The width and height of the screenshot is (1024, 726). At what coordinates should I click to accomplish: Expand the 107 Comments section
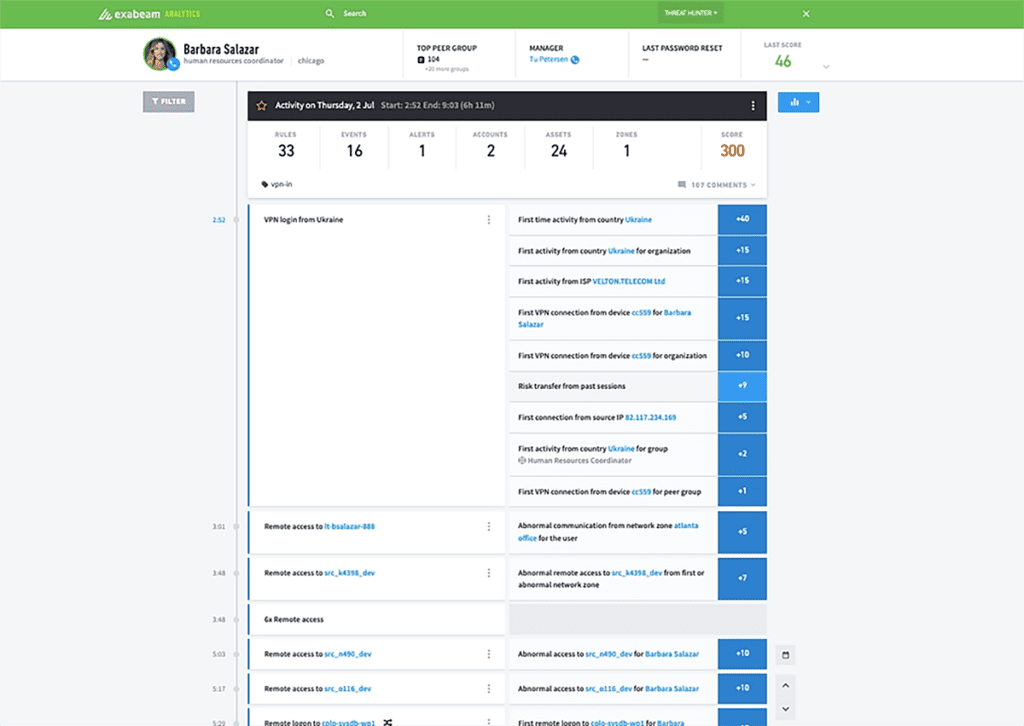[716, 185]
